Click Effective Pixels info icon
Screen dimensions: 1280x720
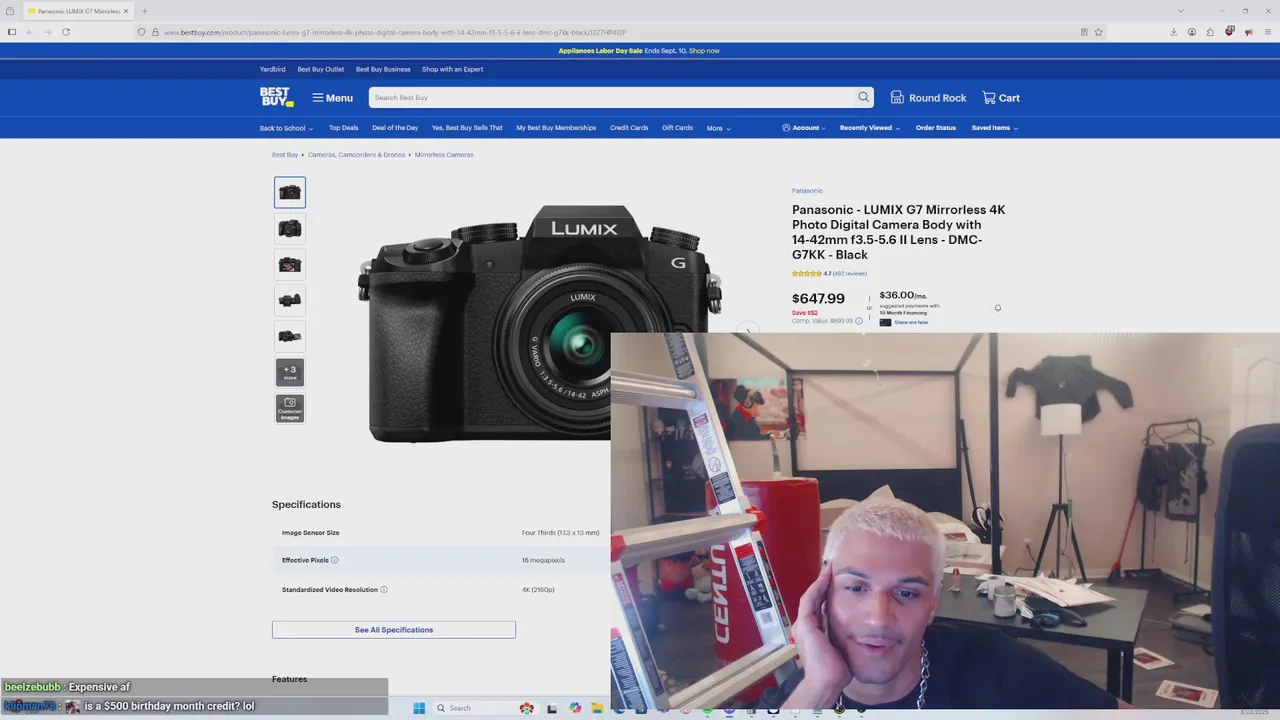(334, 560)
